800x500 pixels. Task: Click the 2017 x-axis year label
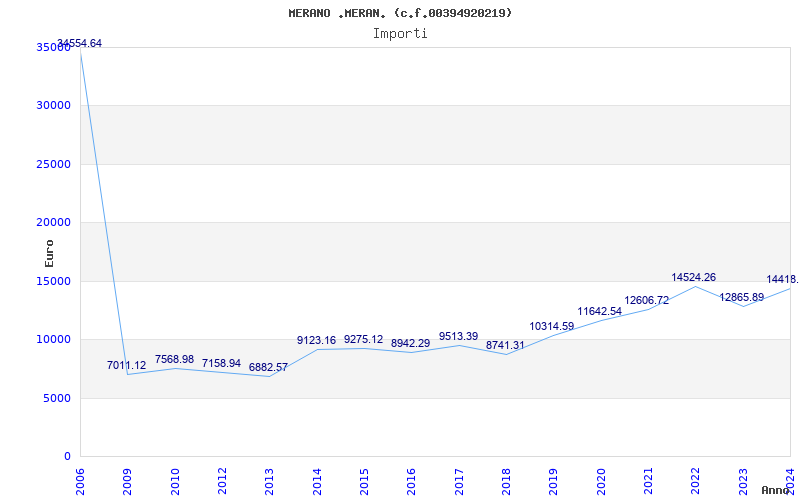click(459, 480)
